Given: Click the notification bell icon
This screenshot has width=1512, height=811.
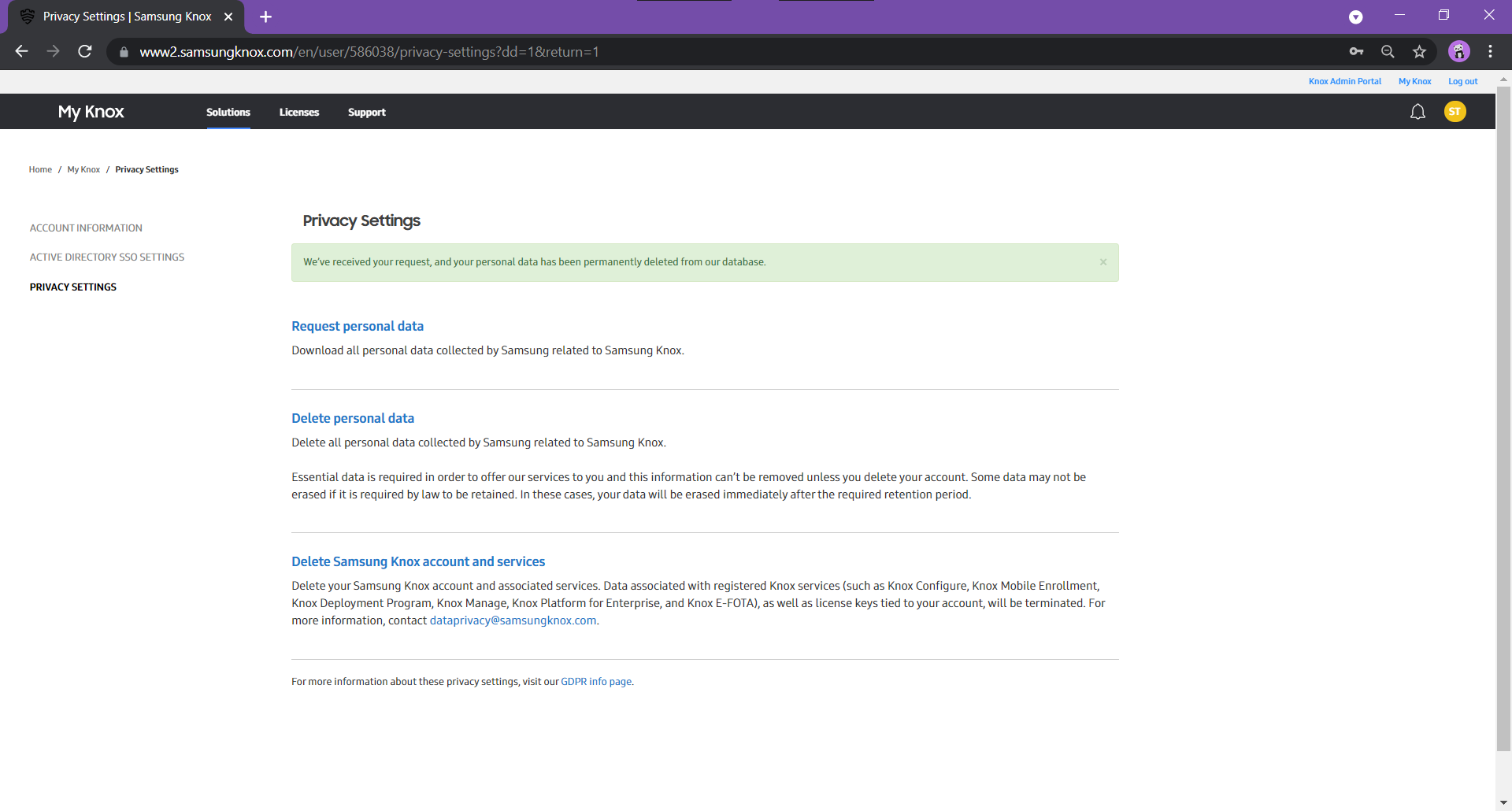Looking at the screenshot, I should [1417, 112].
